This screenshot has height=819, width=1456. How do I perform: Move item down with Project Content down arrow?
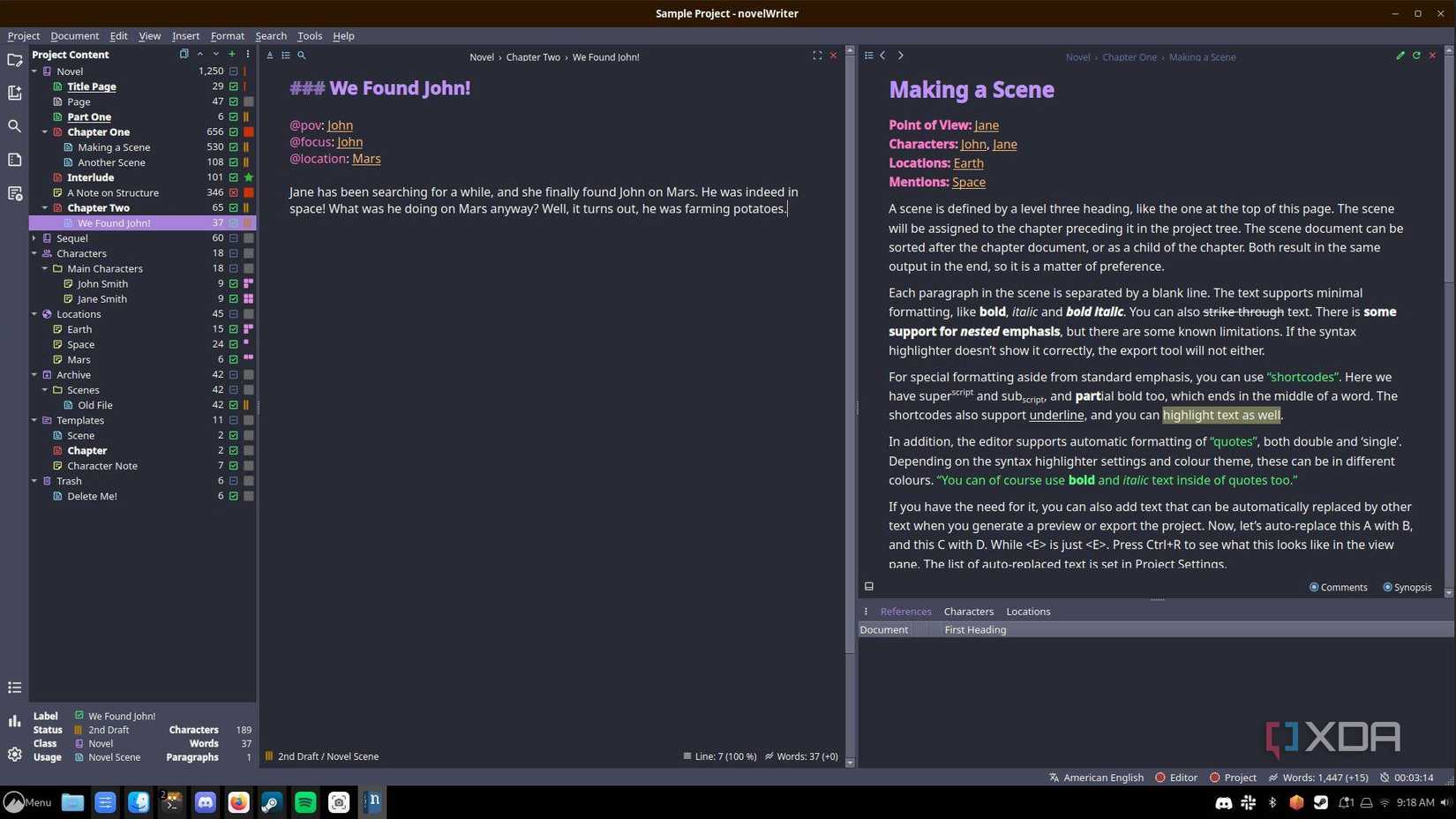pyautogui.click(x=215, y=54)
